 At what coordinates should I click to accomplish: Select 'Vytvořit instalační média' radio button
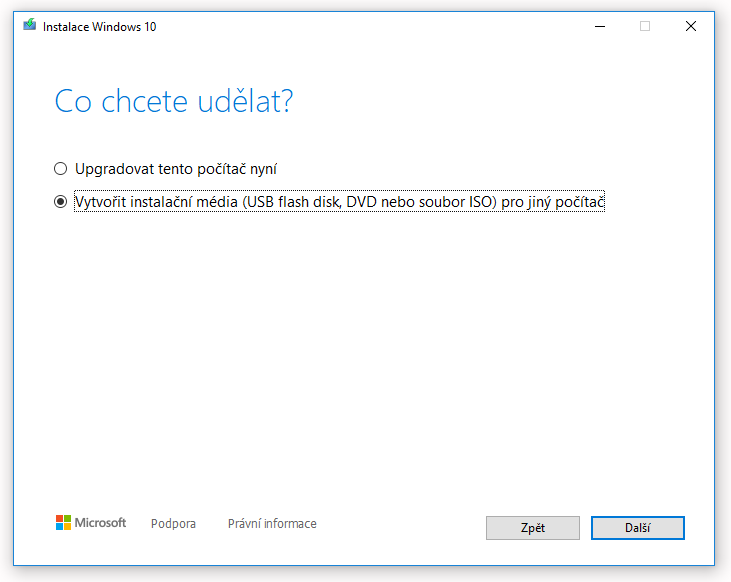[61, 202]
